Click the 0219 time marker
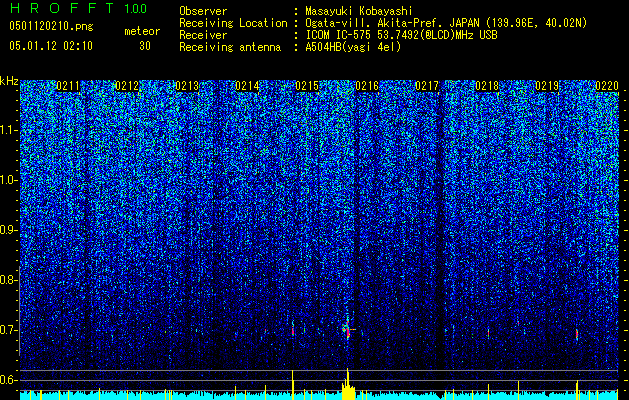629x400 pixels. click(547, 86)
